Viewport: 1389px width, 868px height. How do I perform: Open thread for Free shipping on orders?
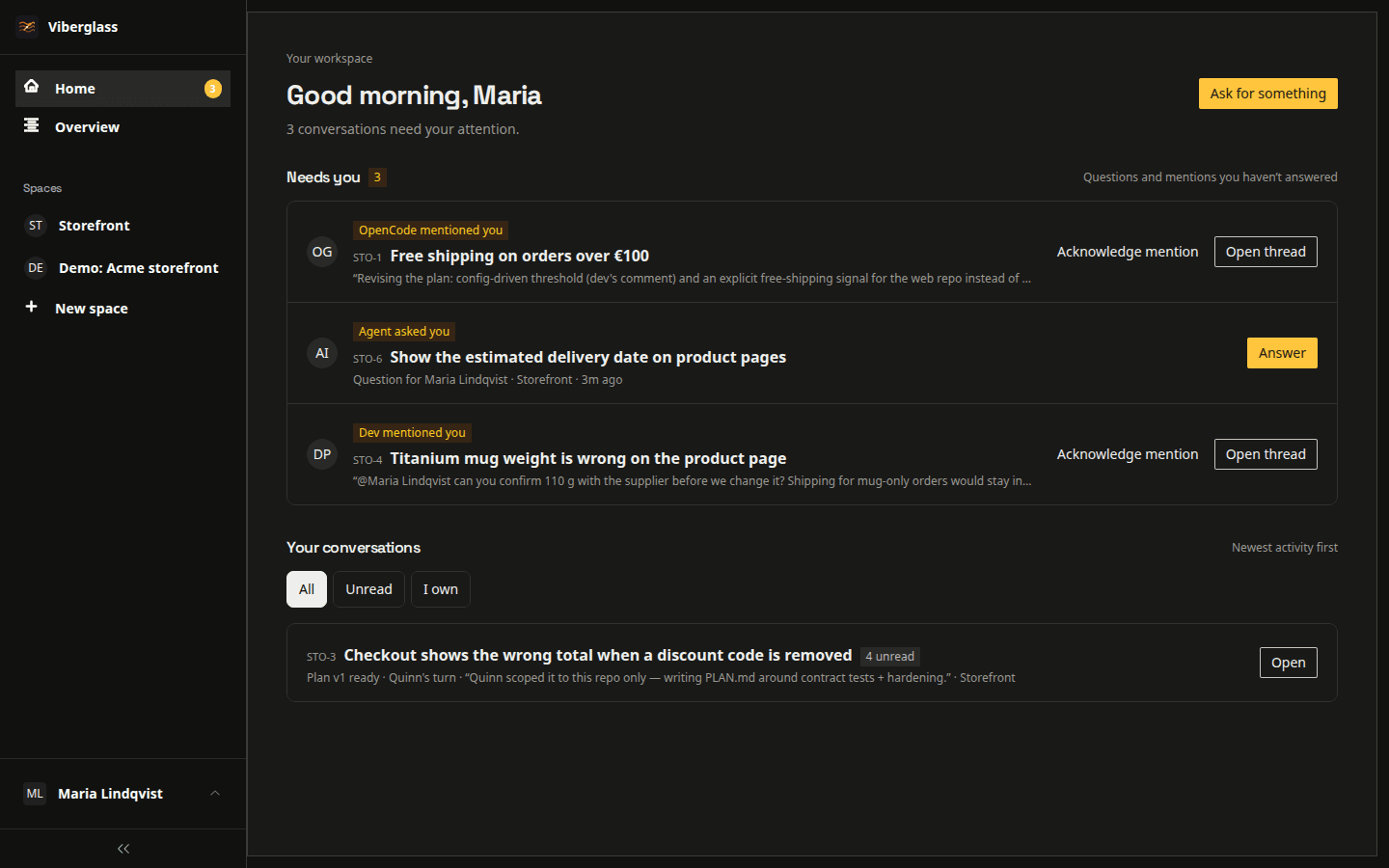[x=1266, y=252]
